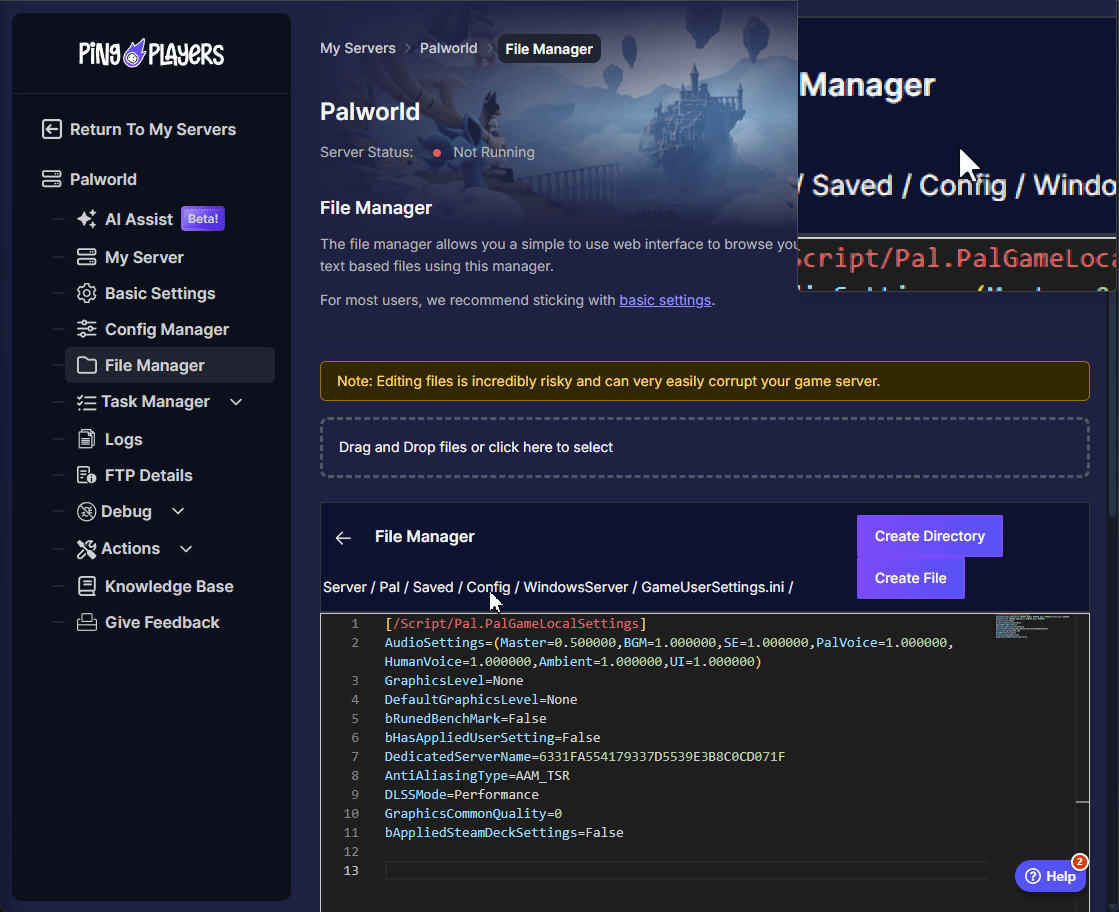Click the question mark icon in Help
The height and width of the screenshot is (912, 1119).
(x=1033, y=876)
